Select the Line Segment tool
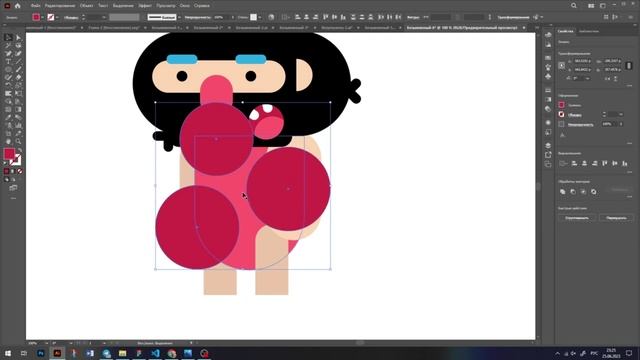 pyautogui.click(x=18, y=62)
